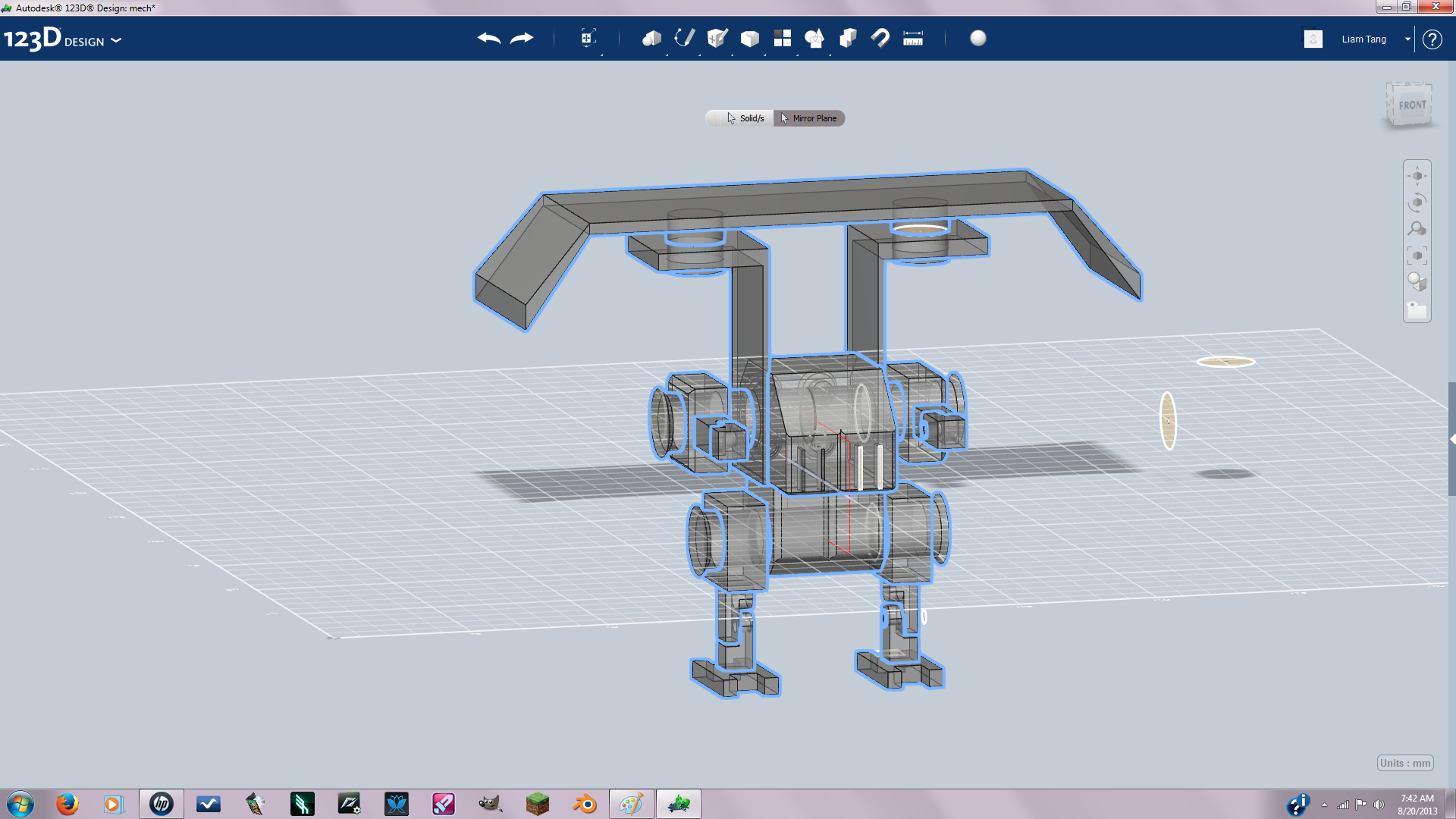Screen dimensions: 1456x819
Task: Redo the last undone action
Action: point(522,38)
